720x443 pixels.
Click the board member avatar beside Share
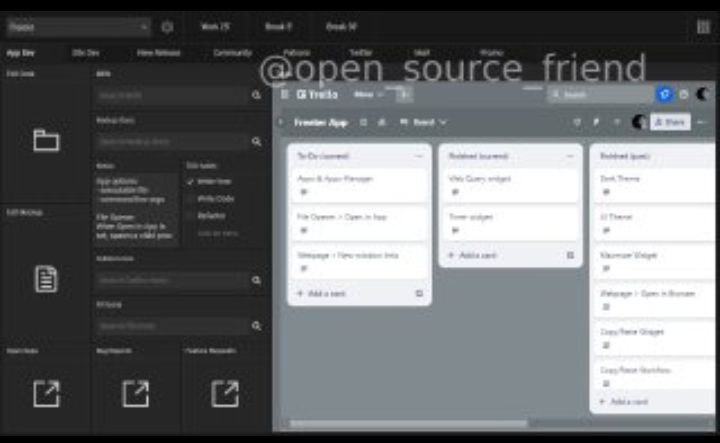tap(639, 122)
